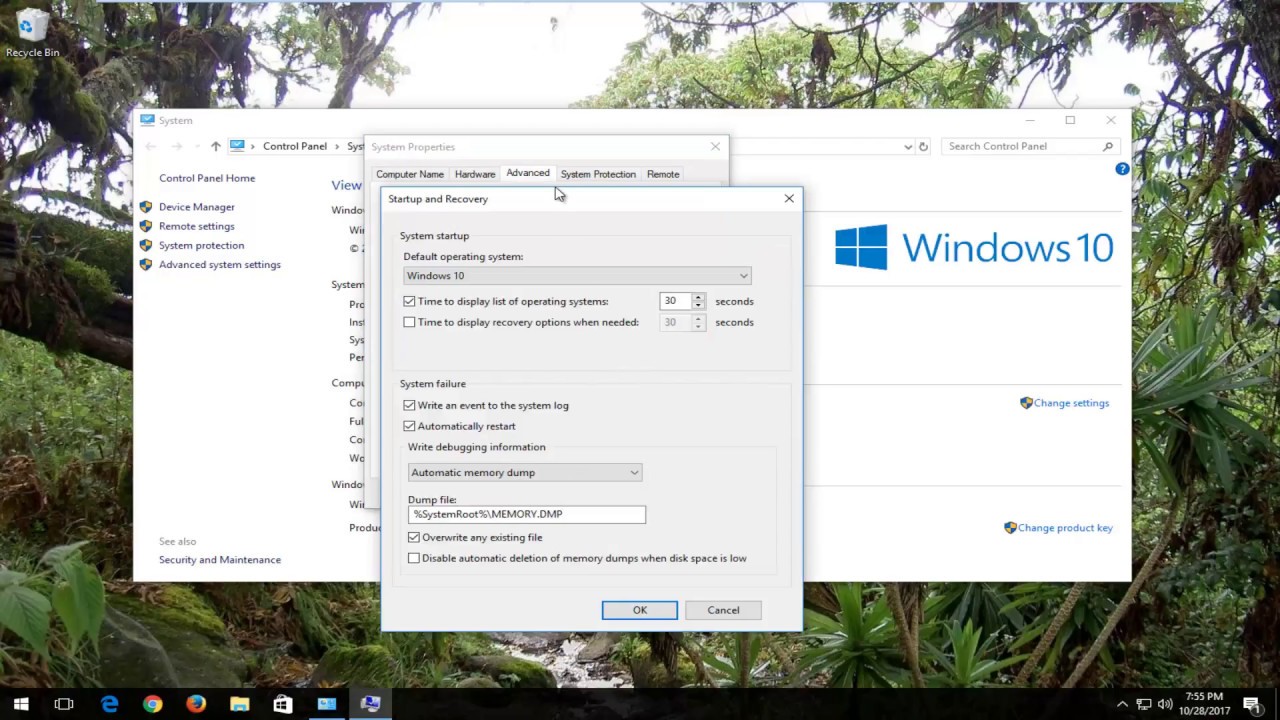Open the System protection link
Screen dimensions: 1280x720
click(201, 245)
